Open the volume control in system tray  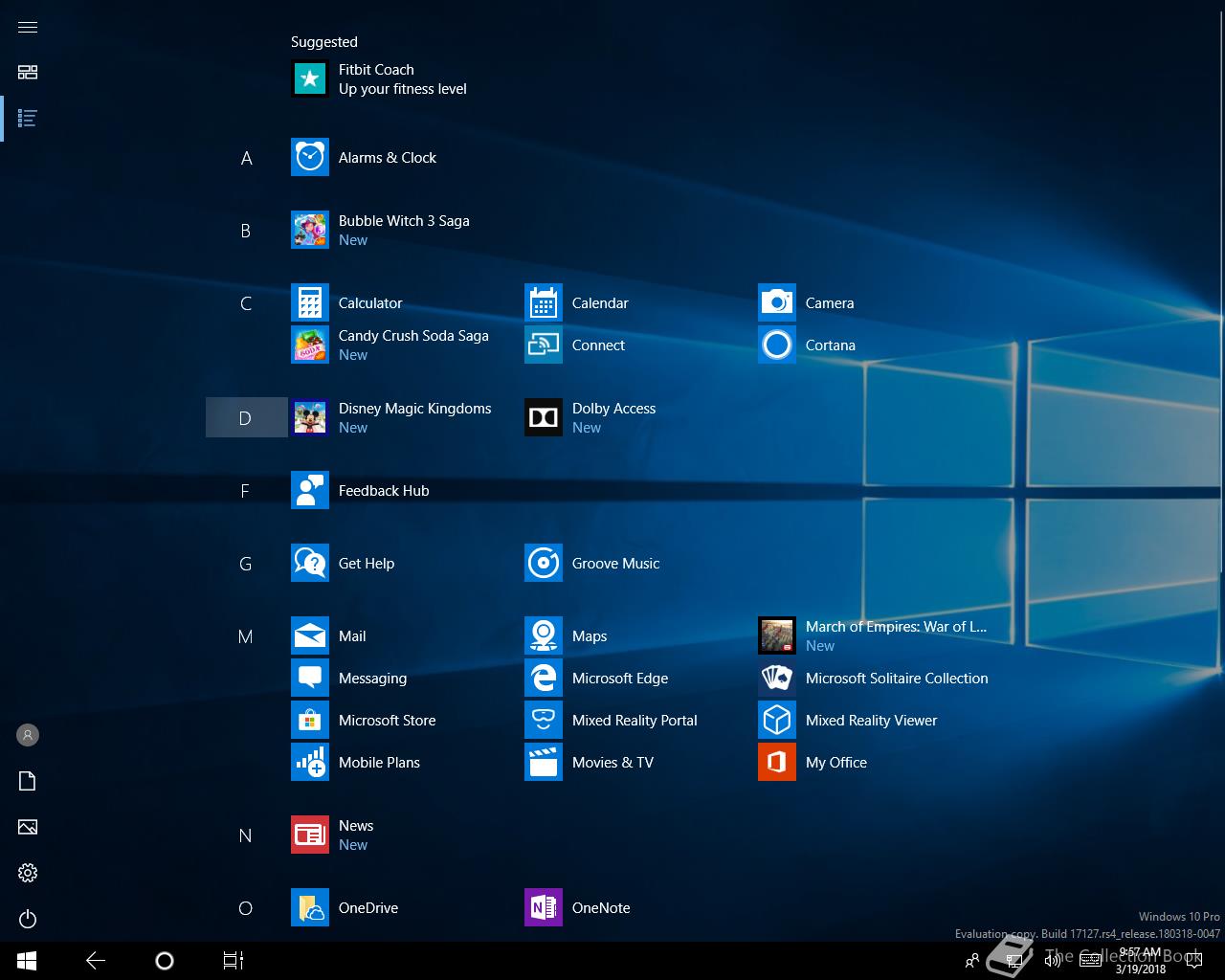pyautogui.click(x=1053, y=961)
